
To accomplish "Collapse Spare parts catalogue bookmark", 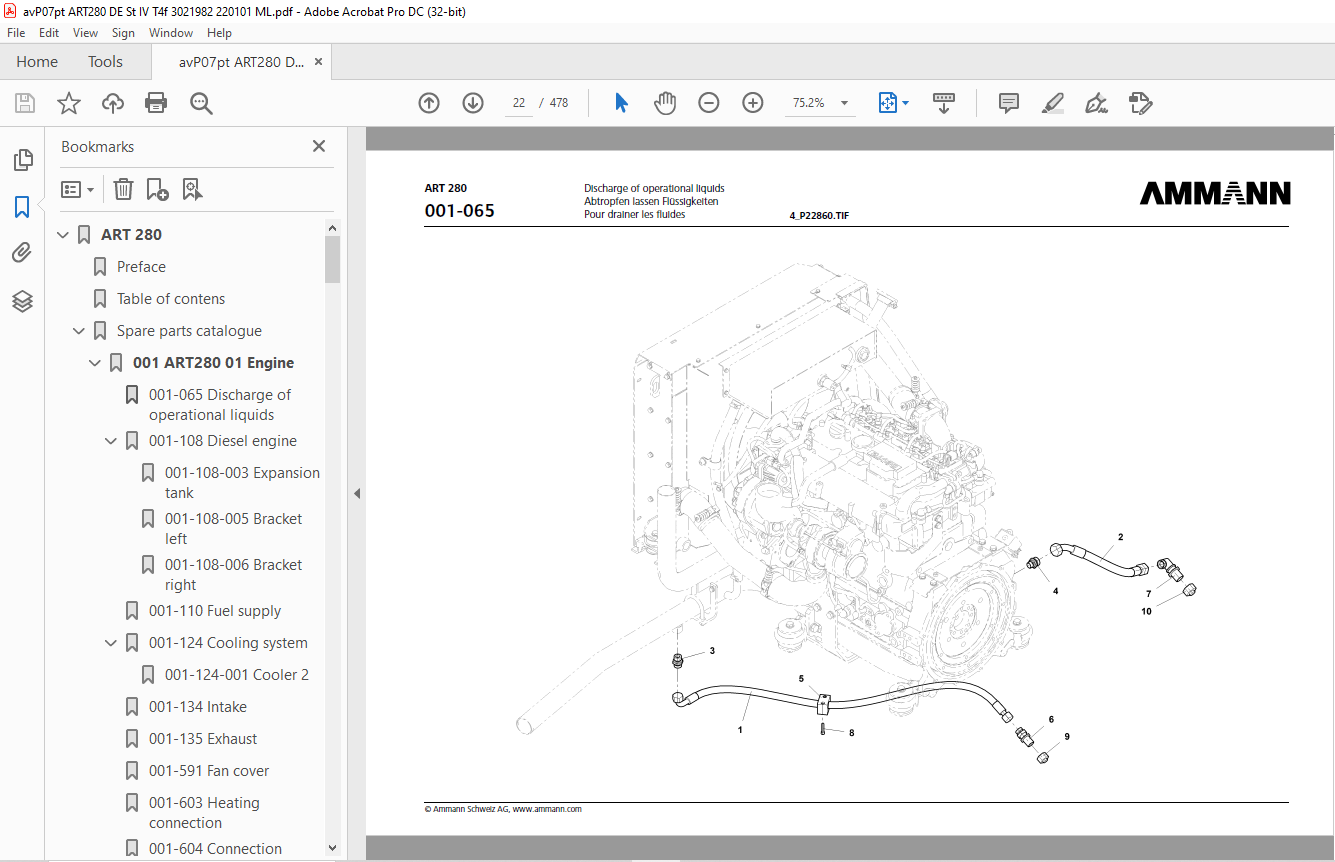I will pos(79,331).
